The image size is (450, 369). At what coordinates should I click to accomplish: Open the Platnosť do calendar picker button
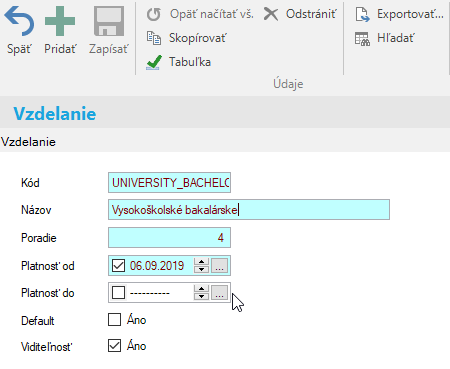(220, 293)
